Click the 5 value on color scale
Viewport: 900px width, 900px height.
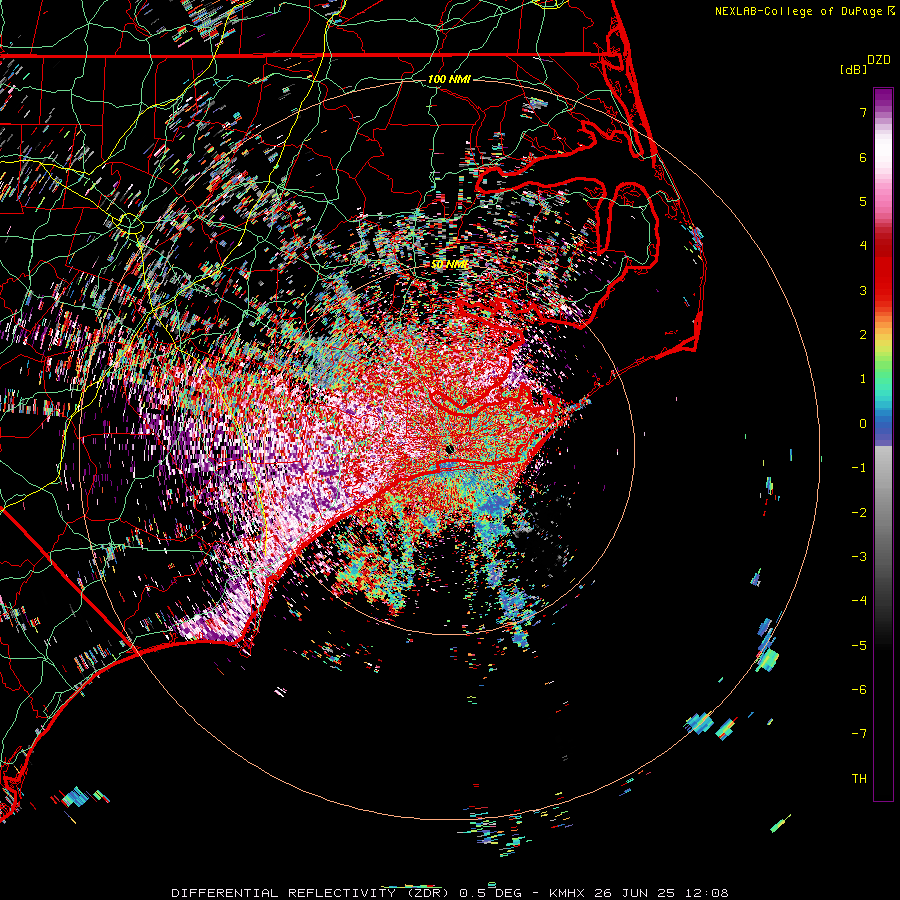pos(863,201)
